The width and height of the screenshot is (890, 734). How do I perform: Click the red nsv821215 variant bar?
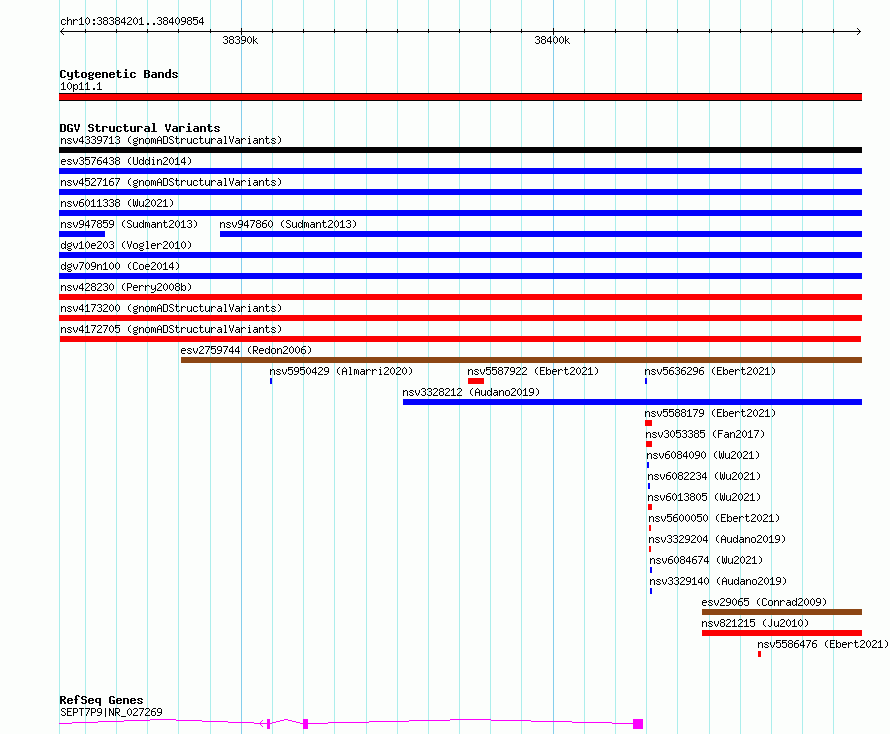point(782,633)
